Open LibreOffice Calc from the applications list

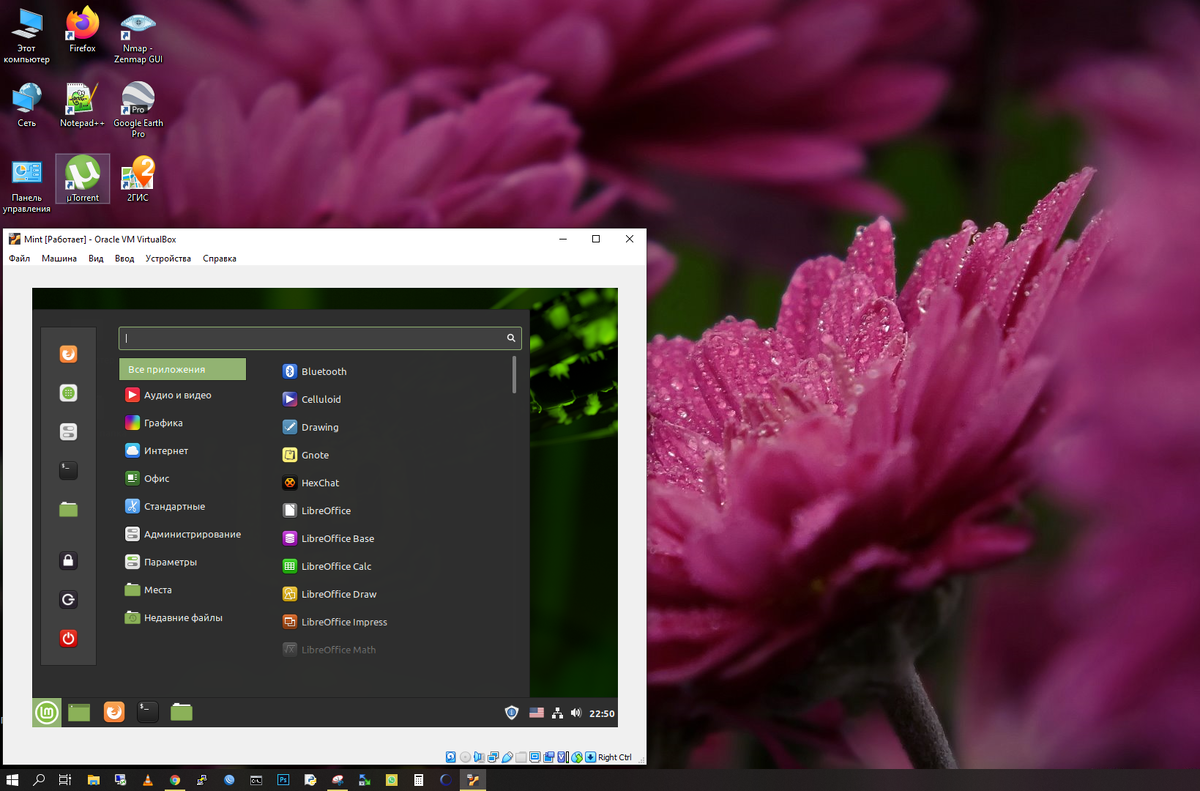335,566
